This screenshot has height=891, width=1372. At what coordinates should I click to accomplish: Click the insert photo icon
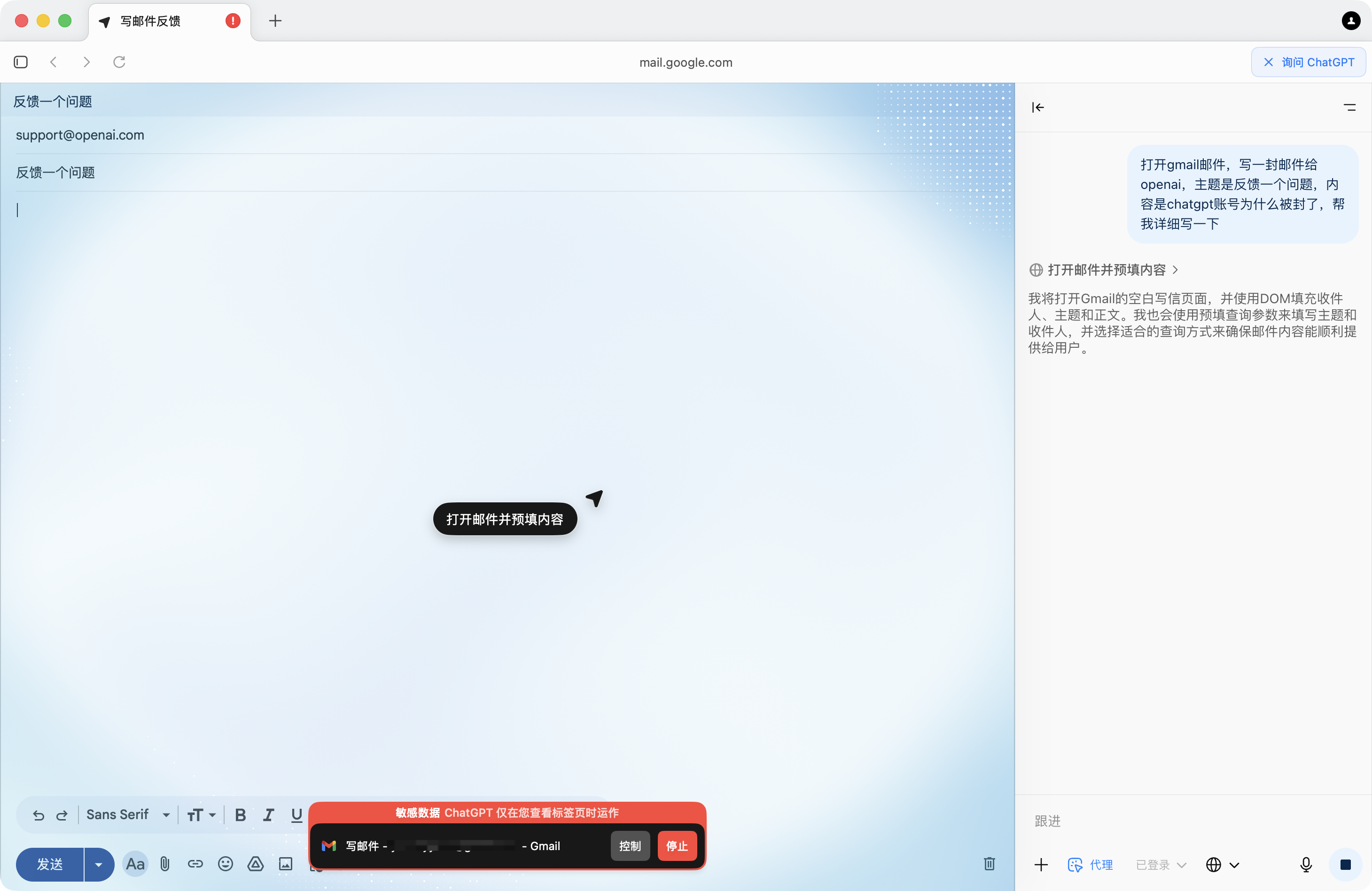(286, 863)
